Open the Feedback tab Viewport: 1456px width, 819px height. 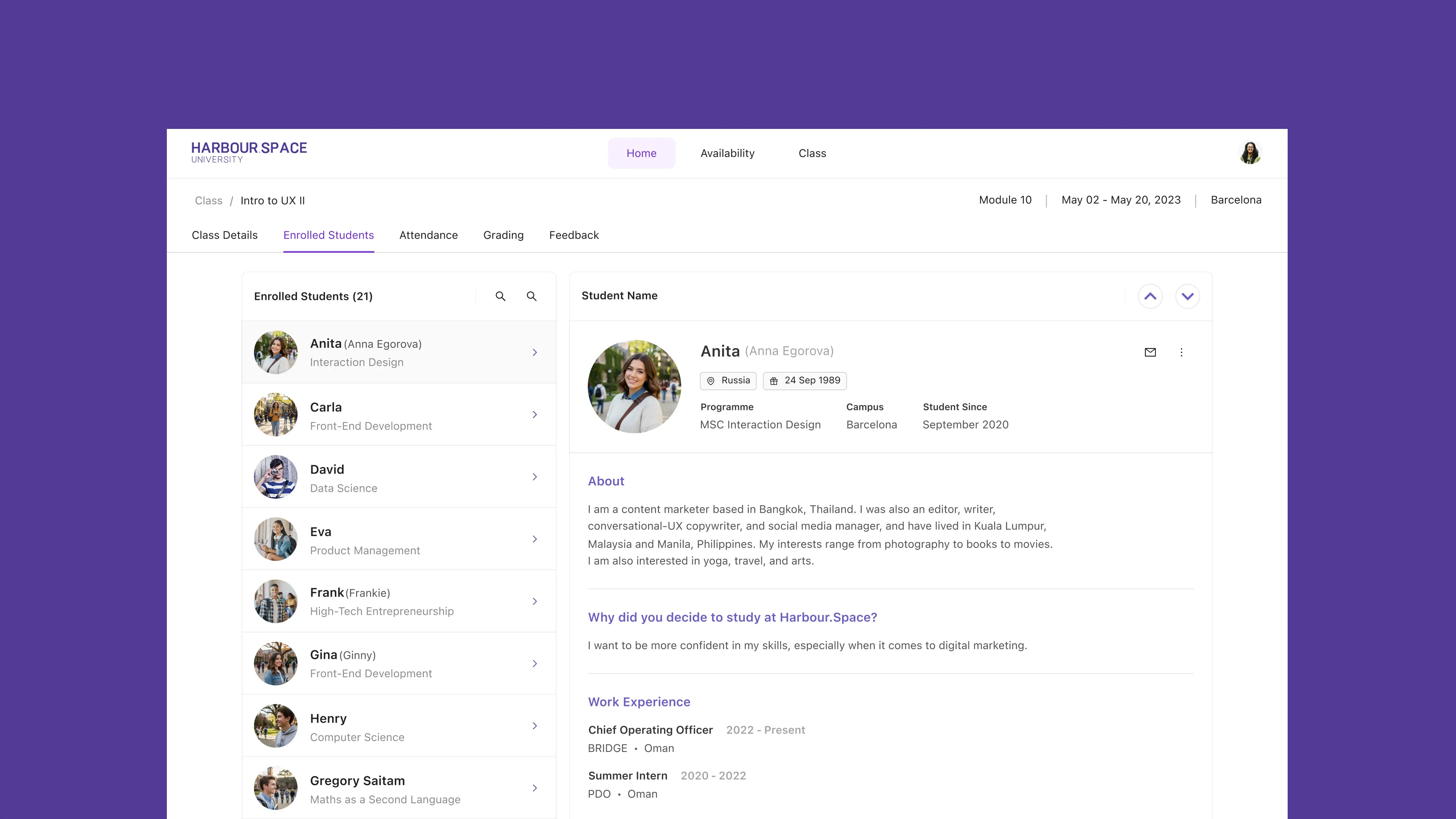pos(573,235)
